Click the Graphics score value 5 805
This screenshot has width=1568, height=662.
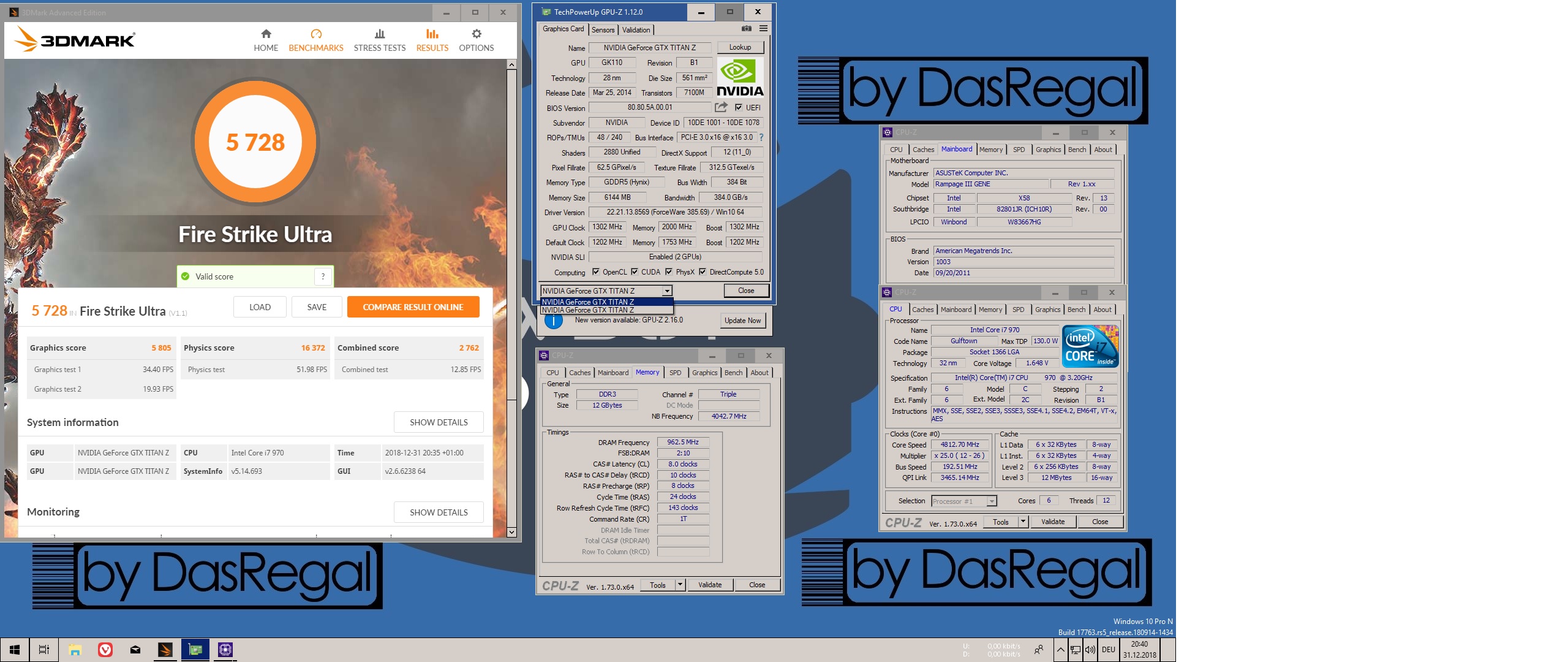(162, 348)
